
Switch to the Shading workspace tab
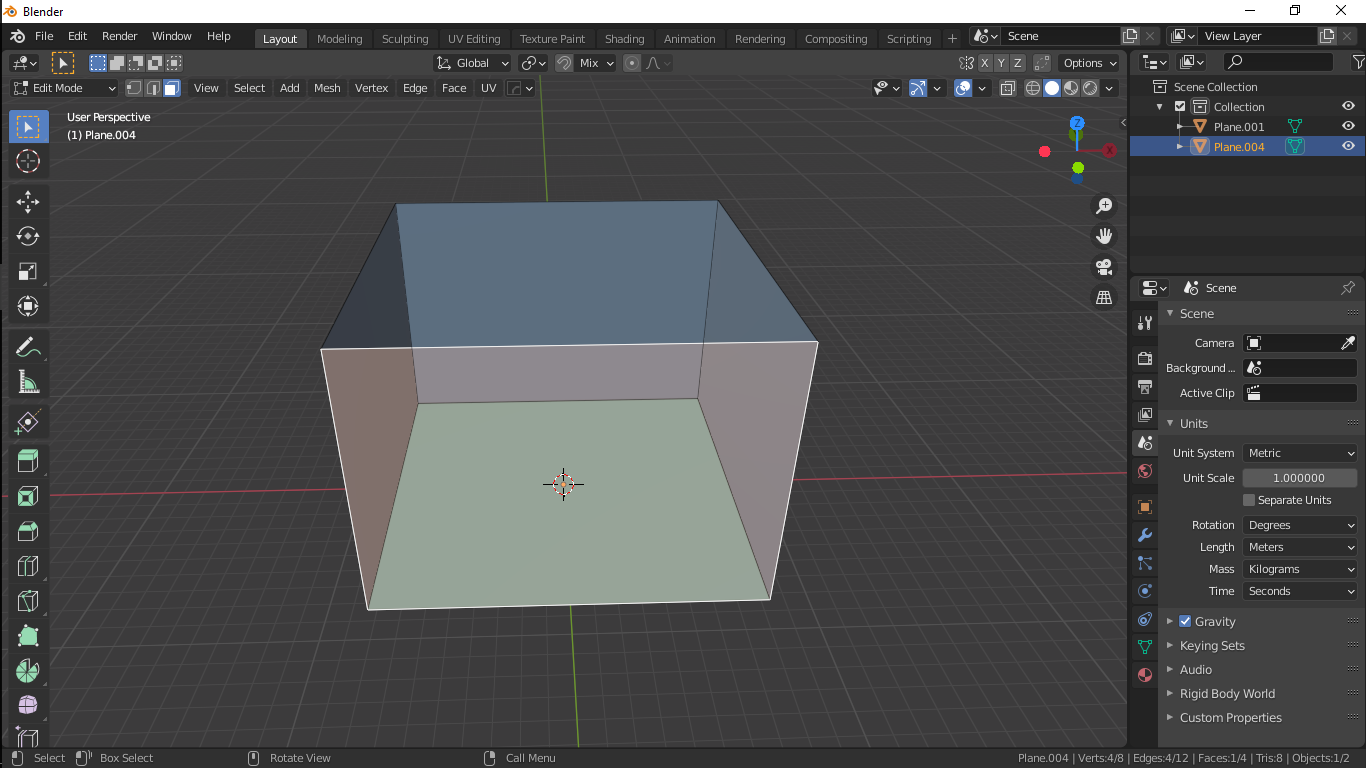click(625, 39)
